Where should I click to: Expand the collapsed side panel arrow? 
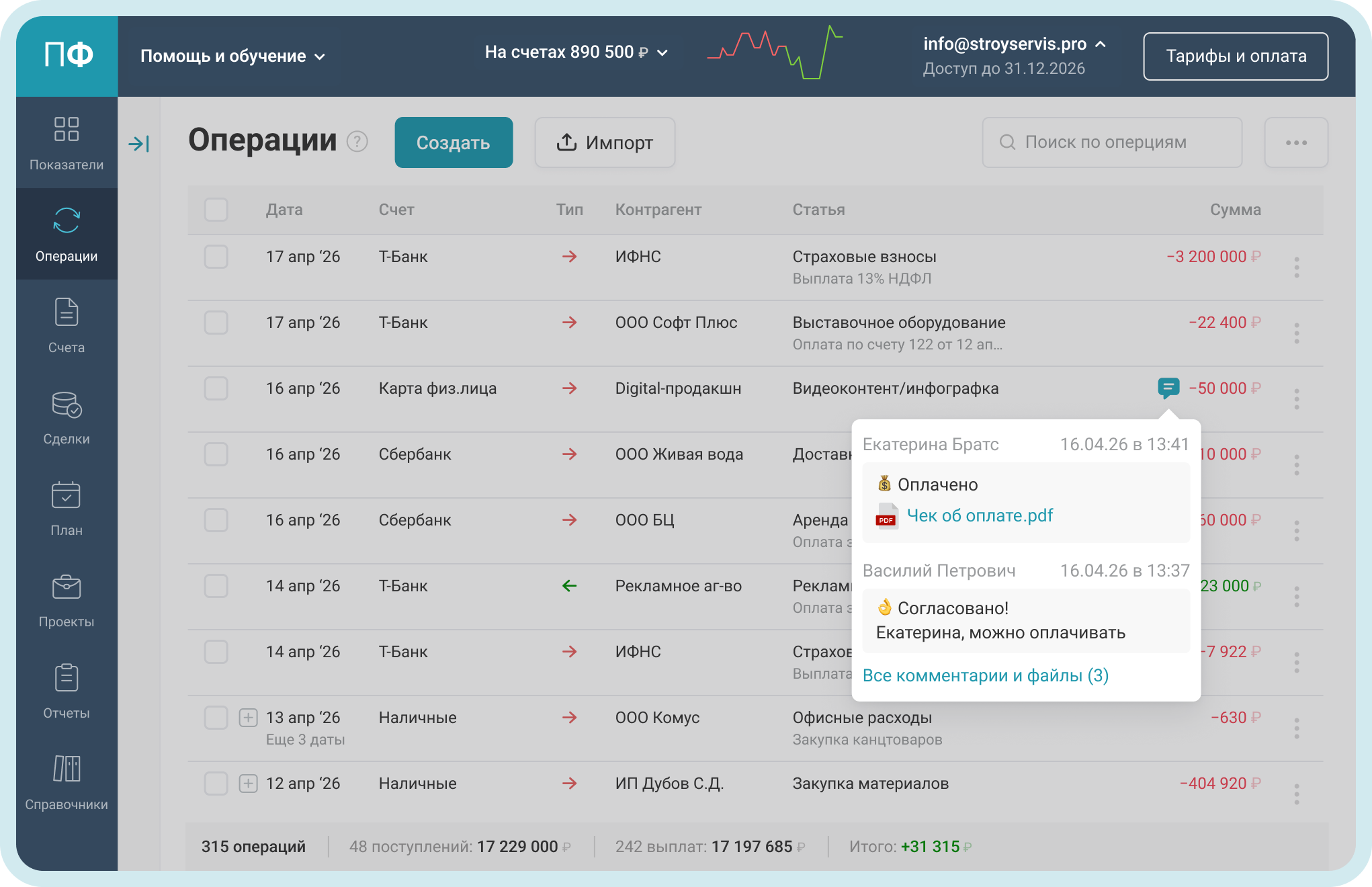pos(139,143)
